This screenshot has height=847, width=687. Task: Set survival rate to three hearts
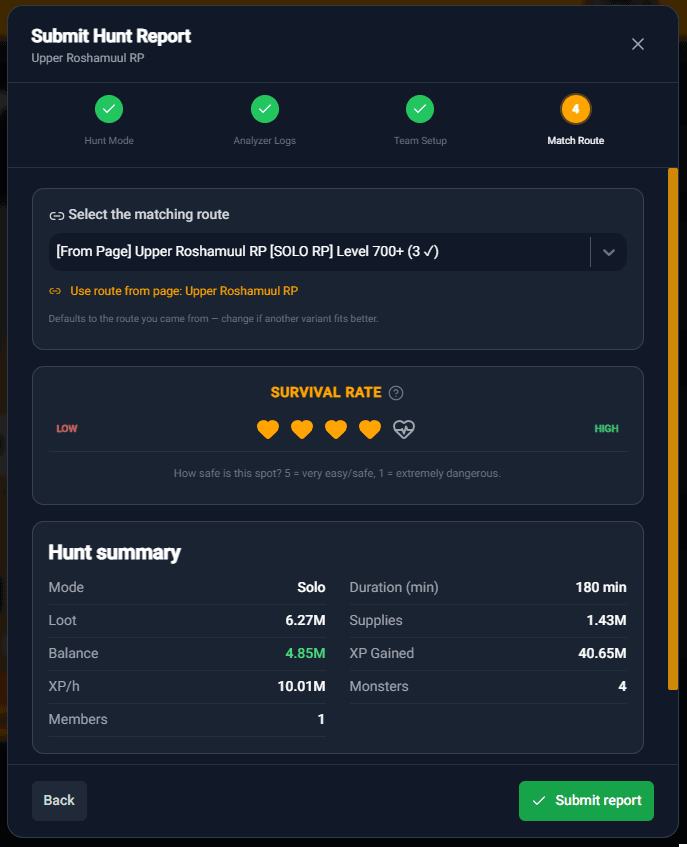coord(336,429)
